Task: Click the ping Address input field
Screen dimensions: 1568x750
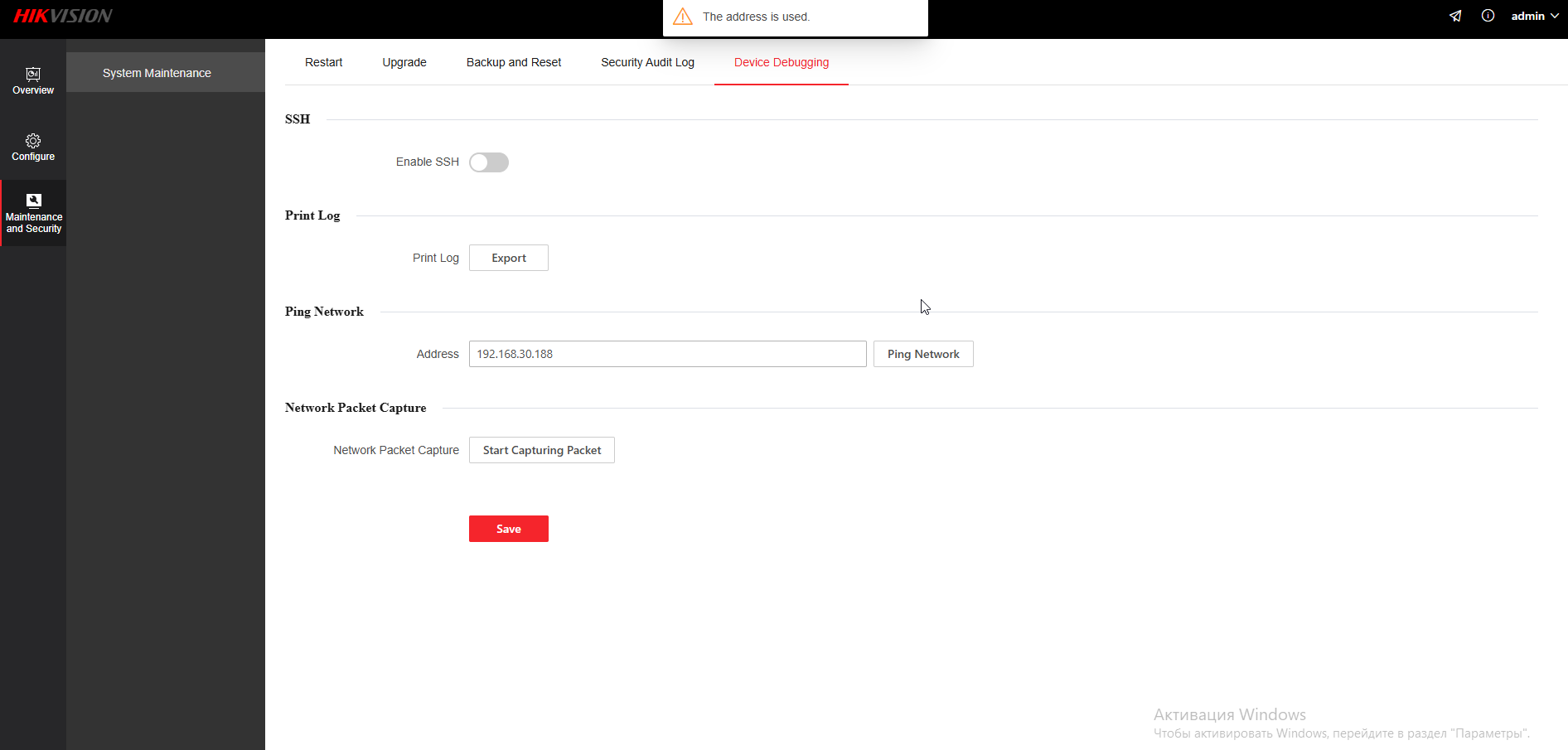Action: 667,354
